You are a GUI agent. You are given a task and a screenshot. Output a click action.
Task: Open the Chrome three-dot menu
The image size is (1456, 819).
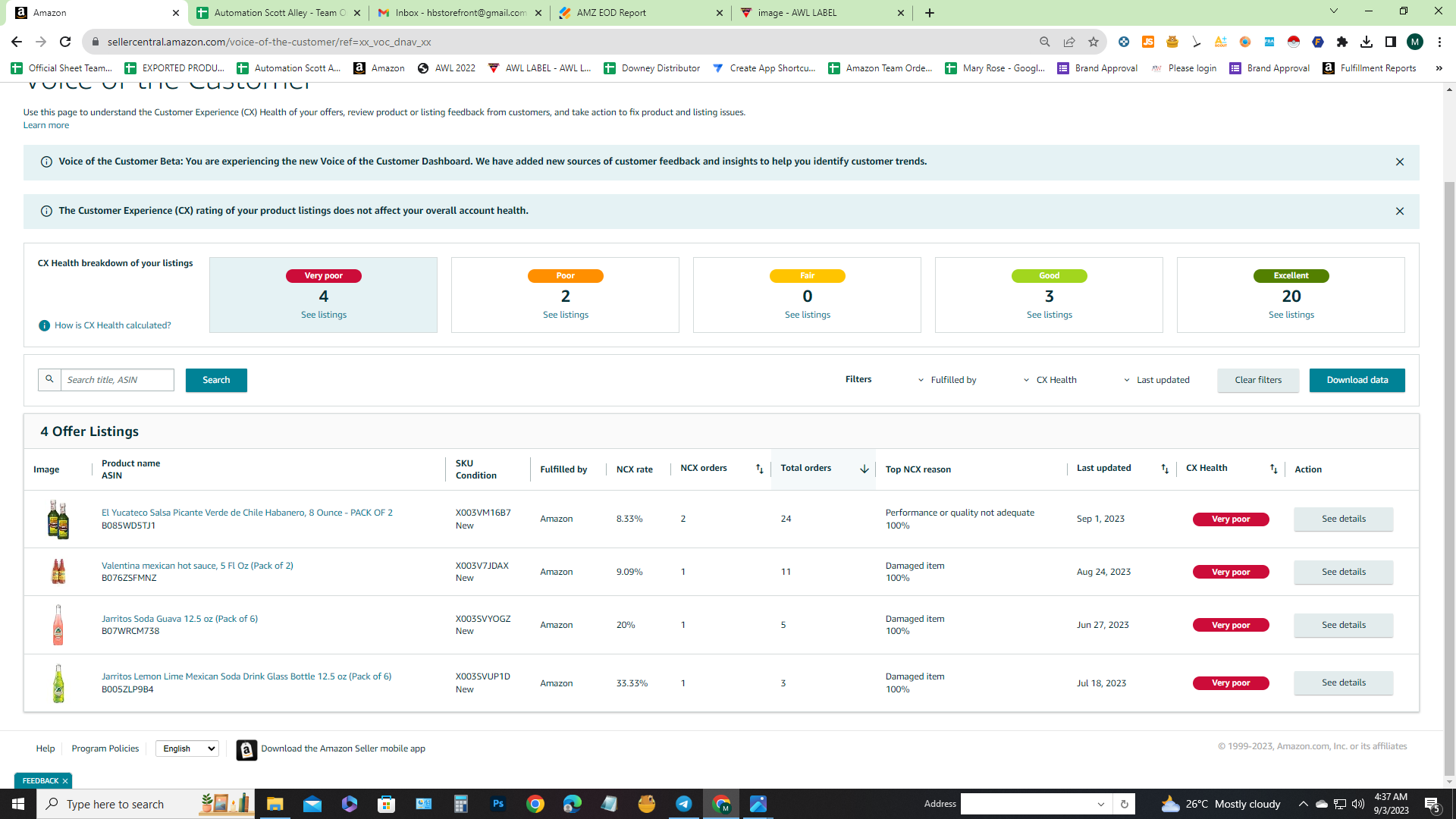pyautogui.click(x=1439, y=42)
